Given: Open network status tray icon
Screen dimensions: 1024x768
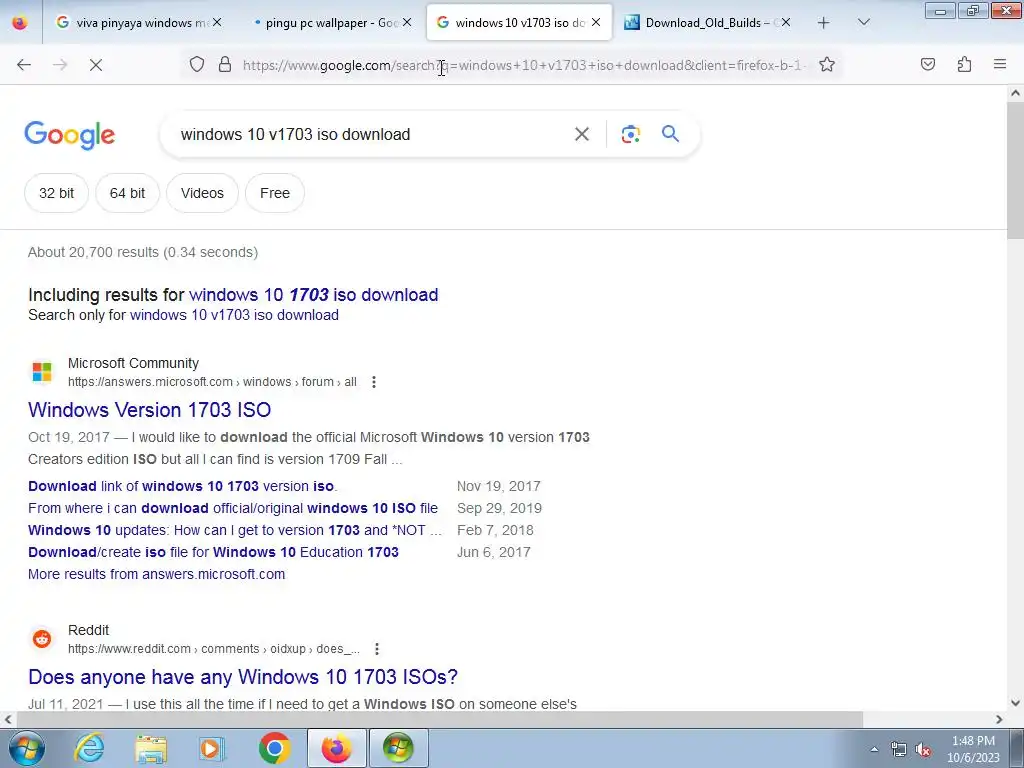Looking at the screenshot, I should 899,750.
